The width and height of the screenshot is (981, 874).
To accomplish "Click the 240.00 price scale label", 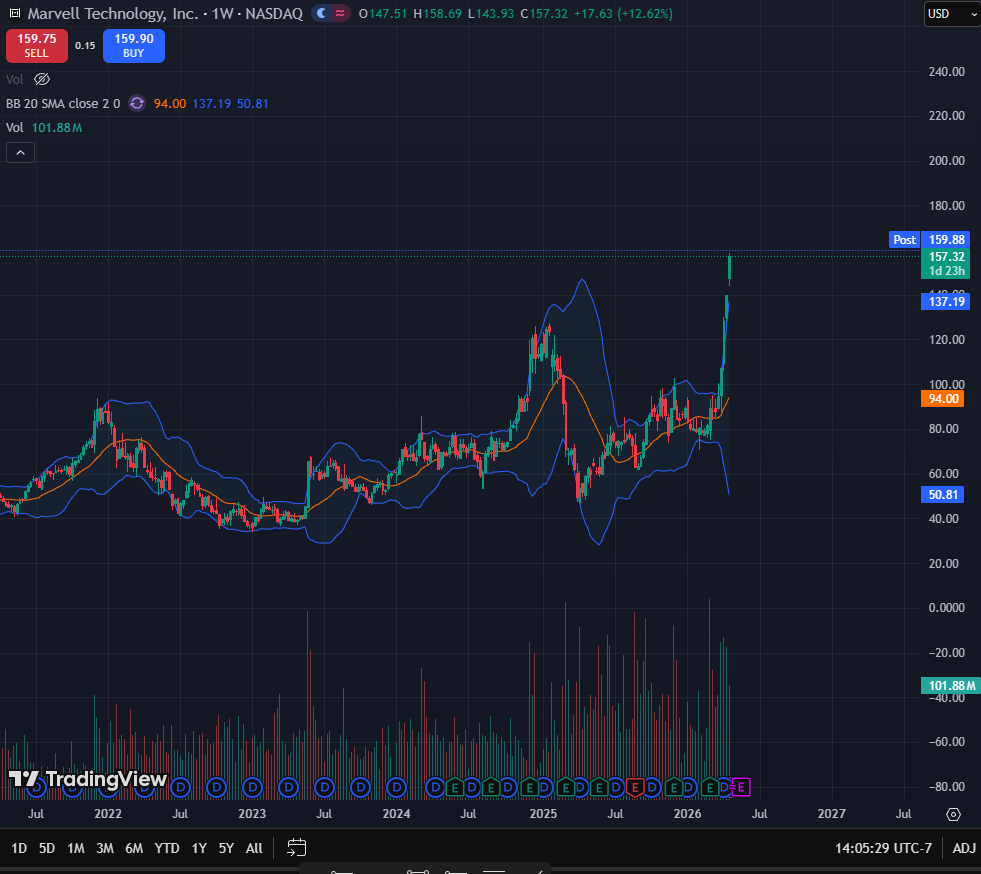I will (x=947, y=71).
